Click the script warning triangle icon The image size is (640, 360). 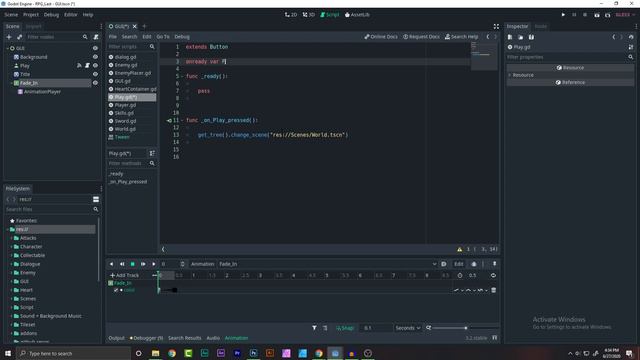tap(460, 249)
